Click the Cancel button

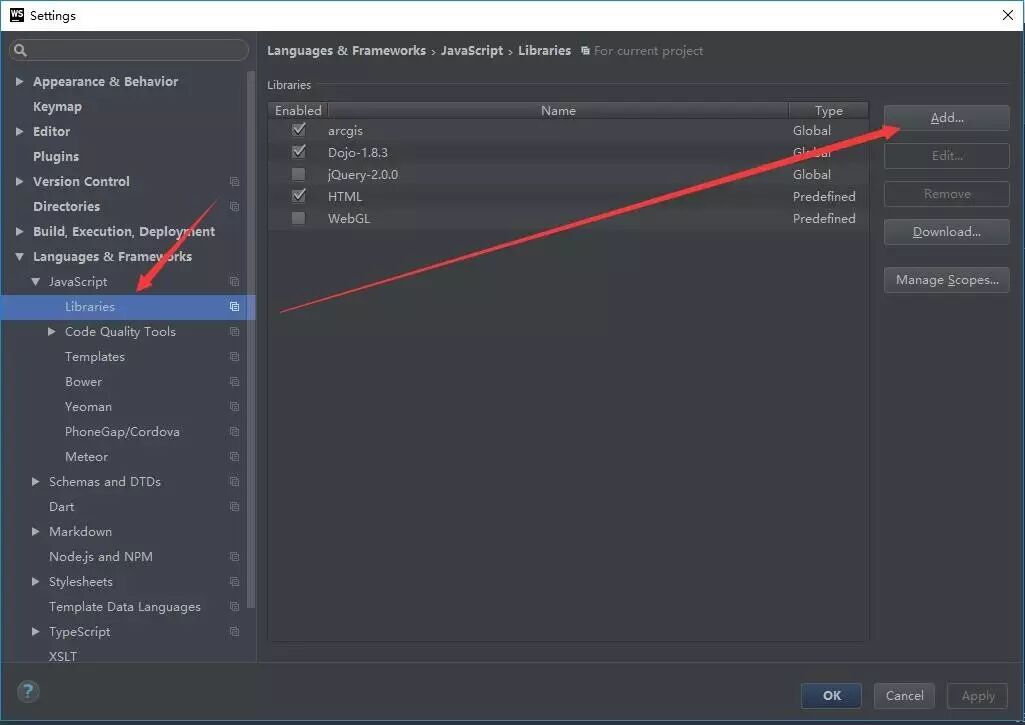click(x=905, y=696)
